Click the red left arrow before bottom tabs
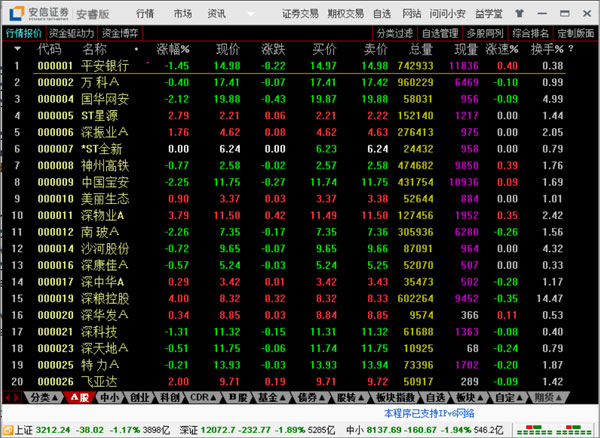The height and width of the screenshot is (438, 600). coord(7,397)
